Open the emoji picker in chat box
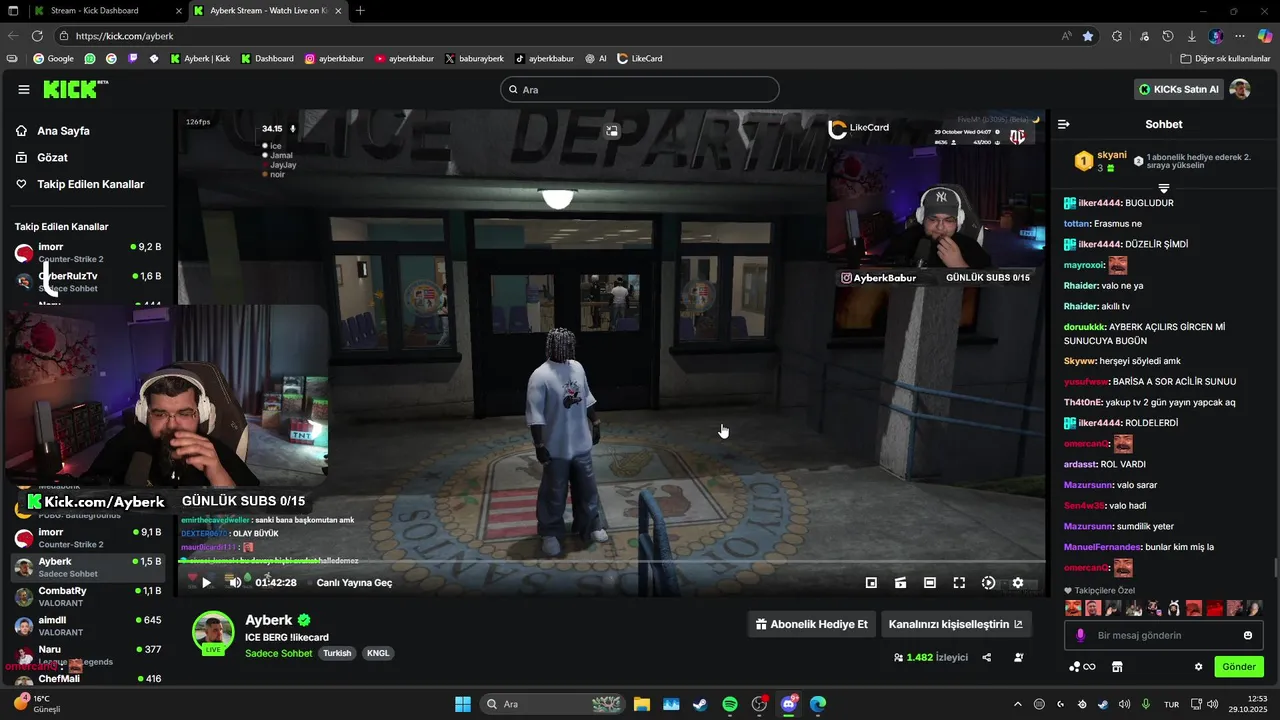The height and width of the screenshot is (720, 1280). tap(1248, 635)
